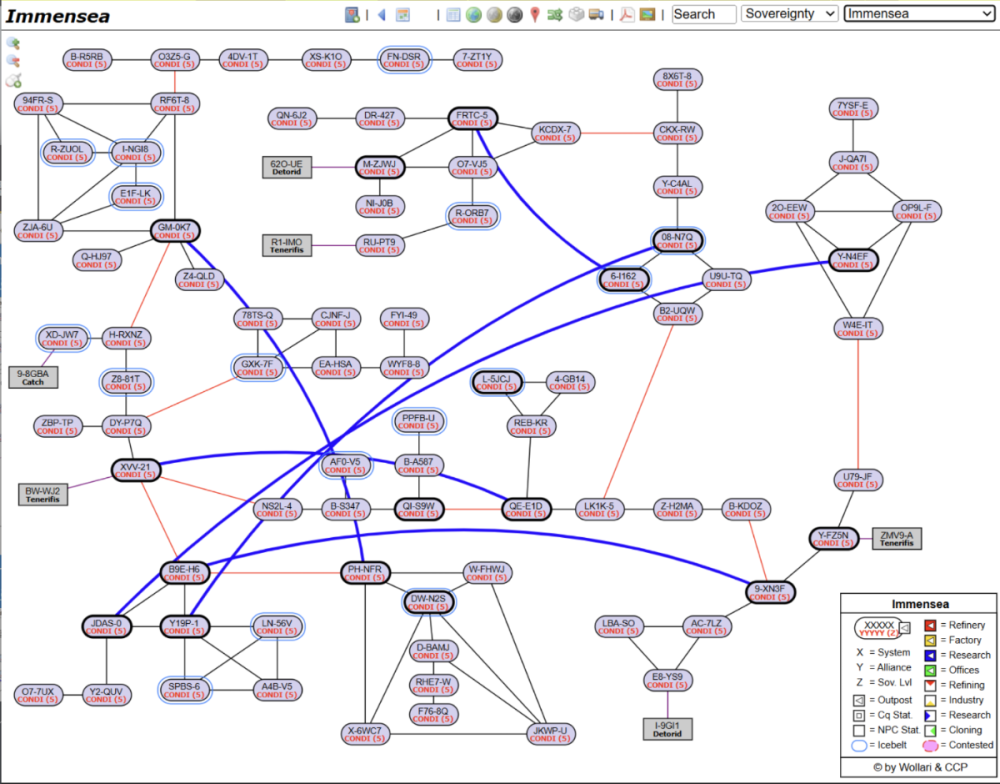Open the Sovereignty dropdown

pyautogui.click(x=790, y=14)
